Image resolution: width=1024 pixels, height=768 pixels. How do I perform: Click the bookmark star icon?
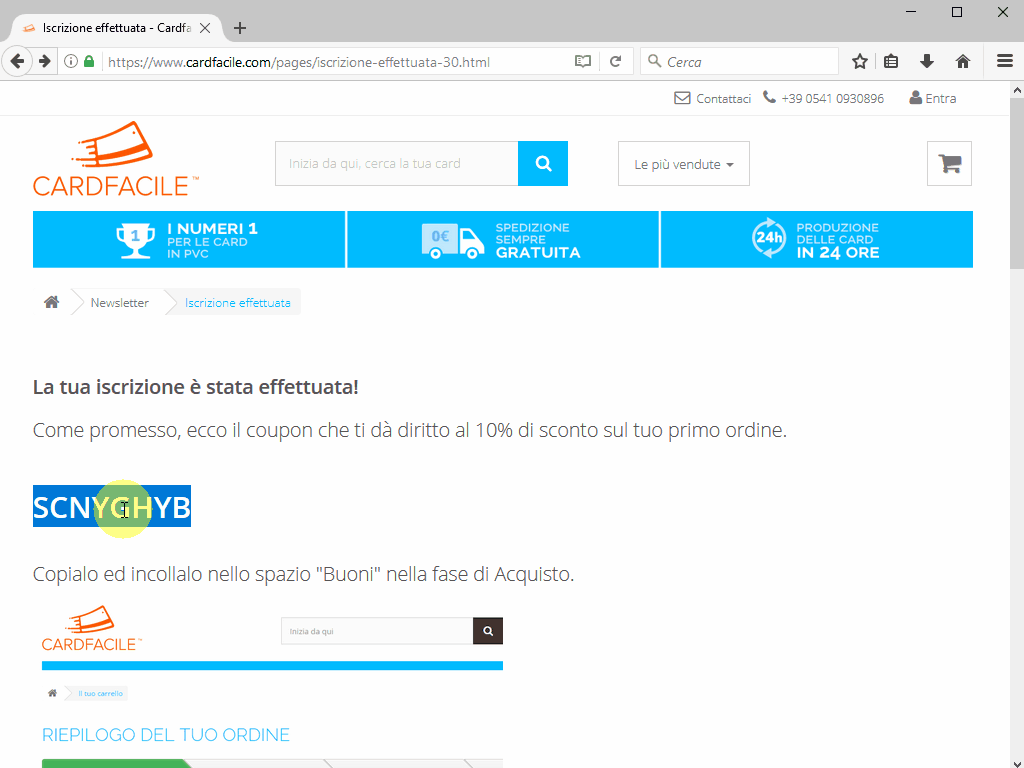859,62
